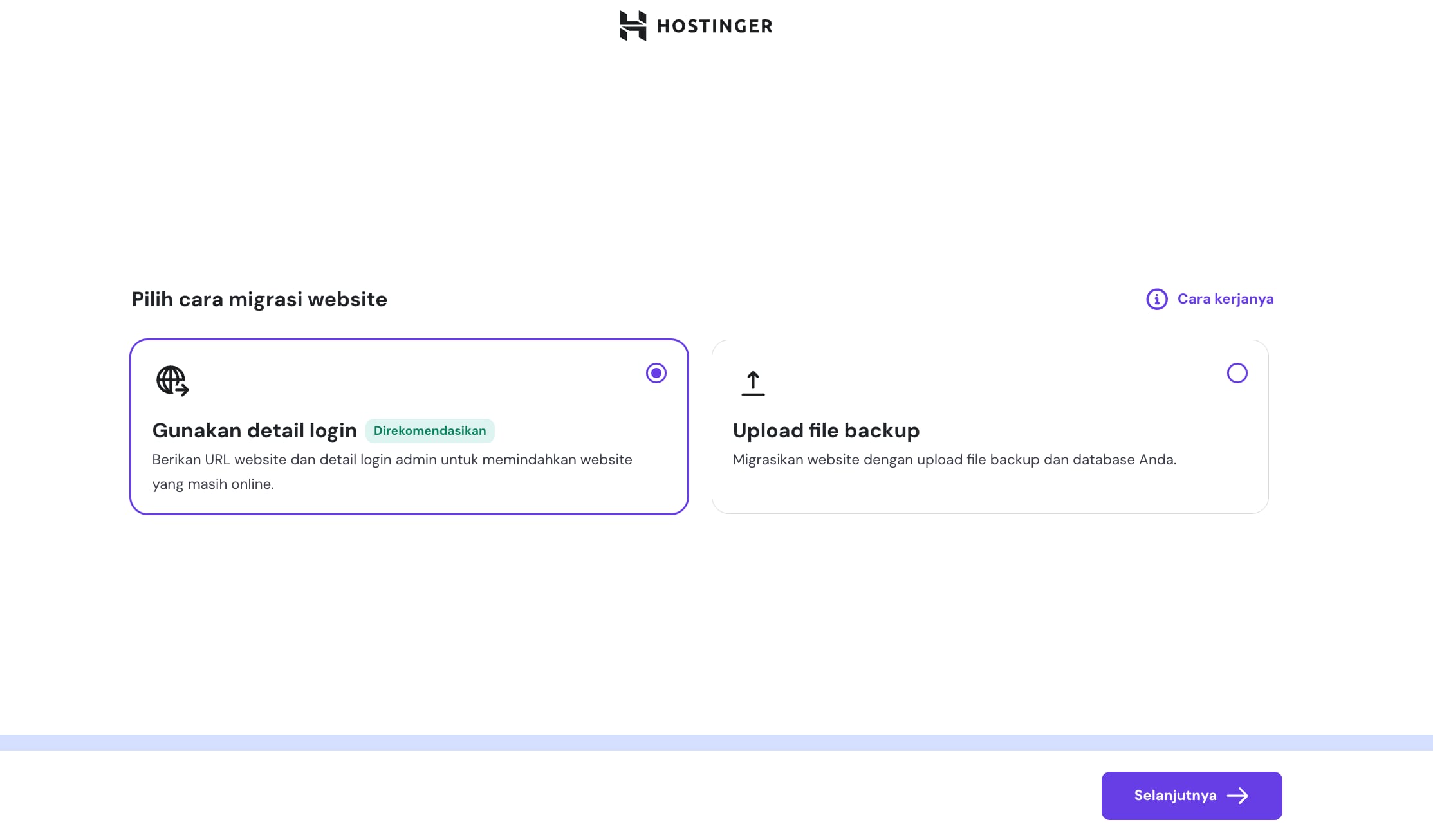This screenshot has width=1433, height=840.
Task: Click the Upload file backup title
Action: click(826, 430)
